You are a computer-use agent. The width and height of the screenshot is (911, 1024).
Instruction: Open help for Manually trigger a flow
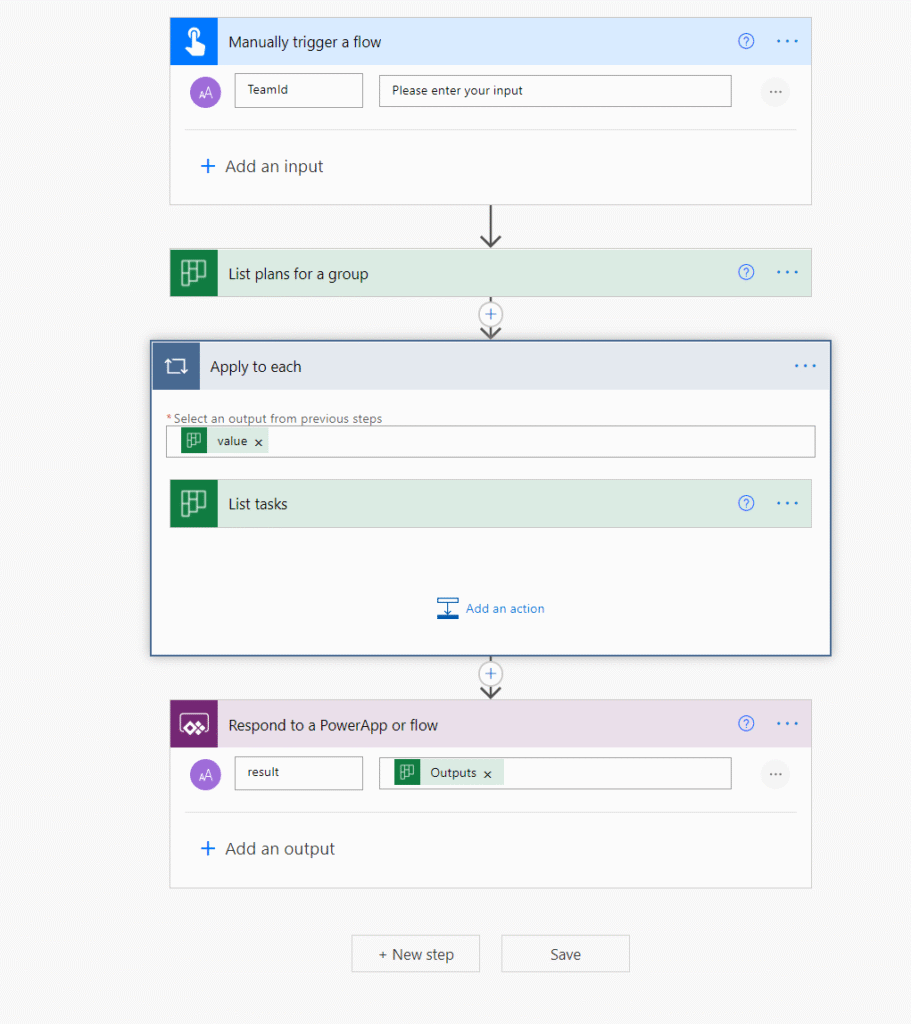click(x=746, y=41)
